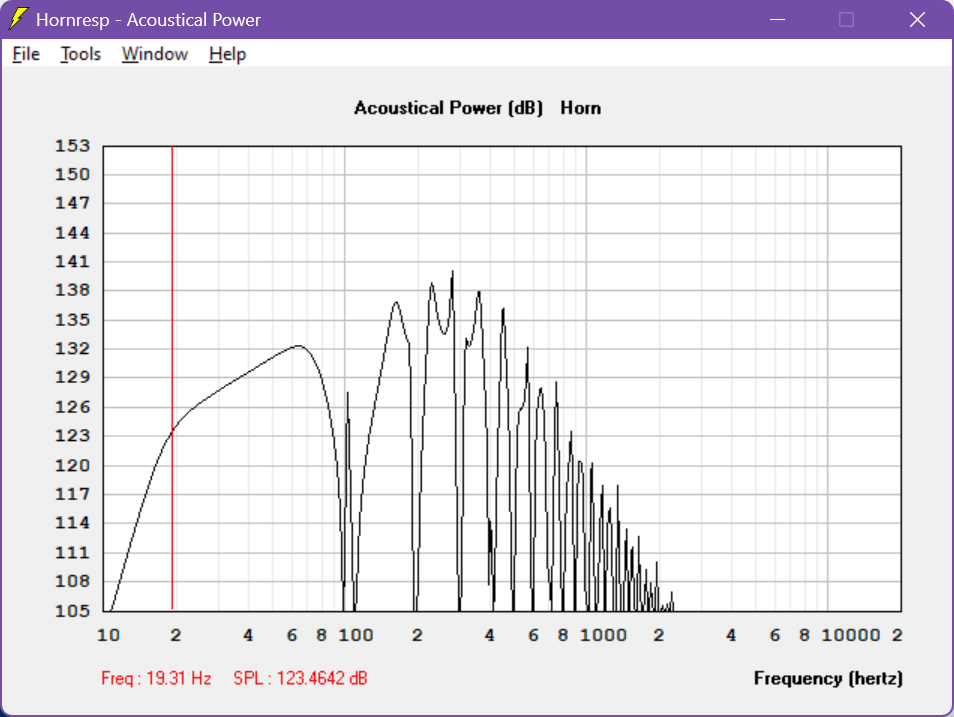Click the 141 value on the dB axis

[72, 261]
